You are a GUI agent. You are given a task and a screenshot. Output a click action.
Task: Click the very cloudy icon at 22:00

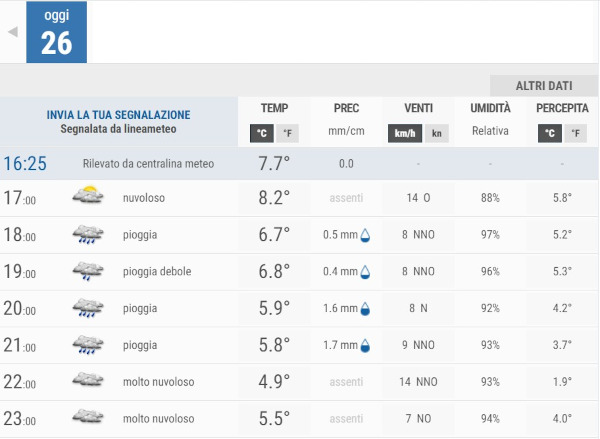[88, 382]
